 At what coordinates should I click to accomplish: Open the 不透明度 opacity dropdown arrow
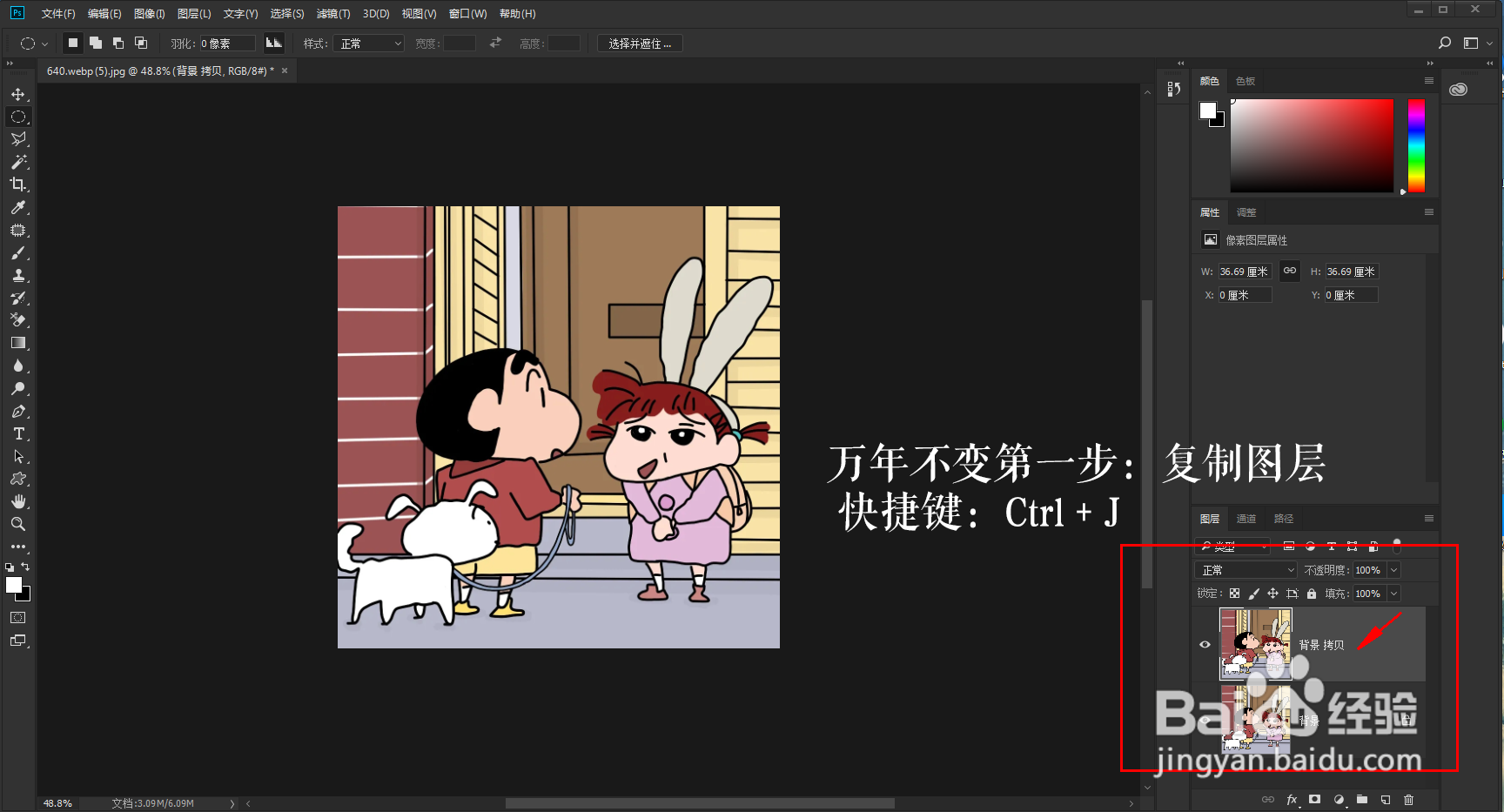click(x=1393, y=570)
